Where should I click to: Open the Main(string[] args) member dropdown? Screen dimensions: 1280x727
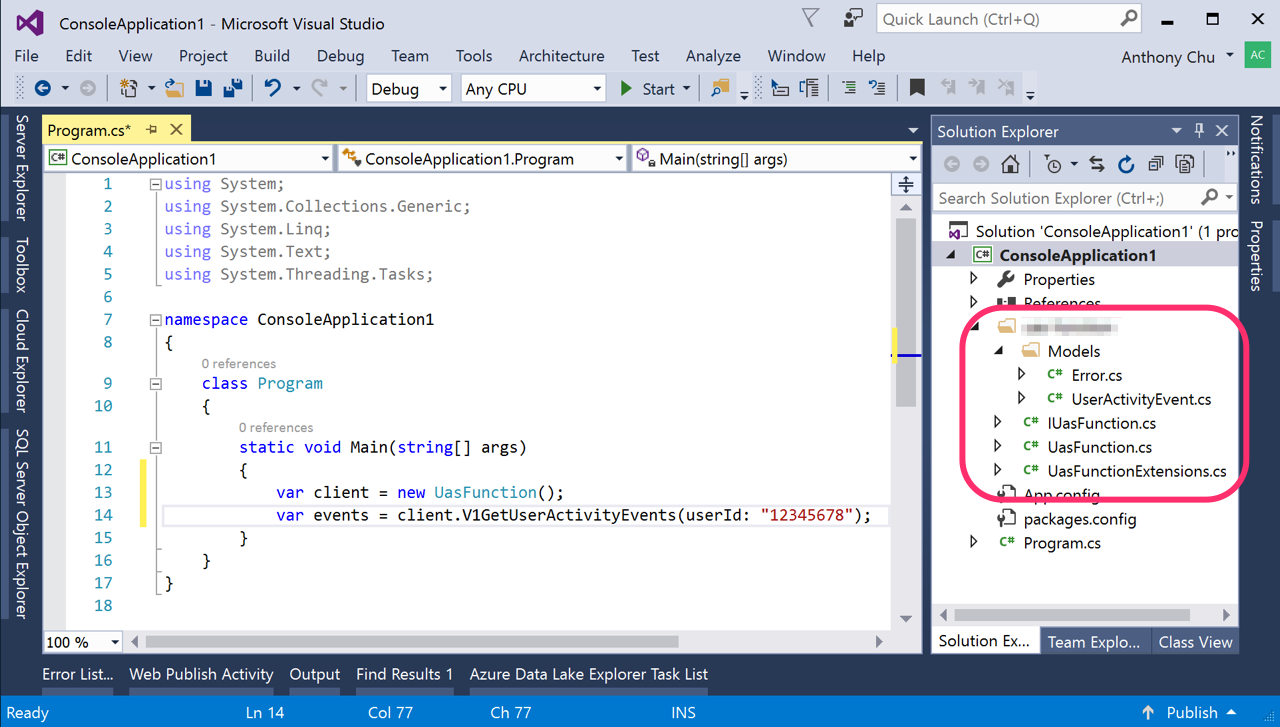tap(913, 159)
